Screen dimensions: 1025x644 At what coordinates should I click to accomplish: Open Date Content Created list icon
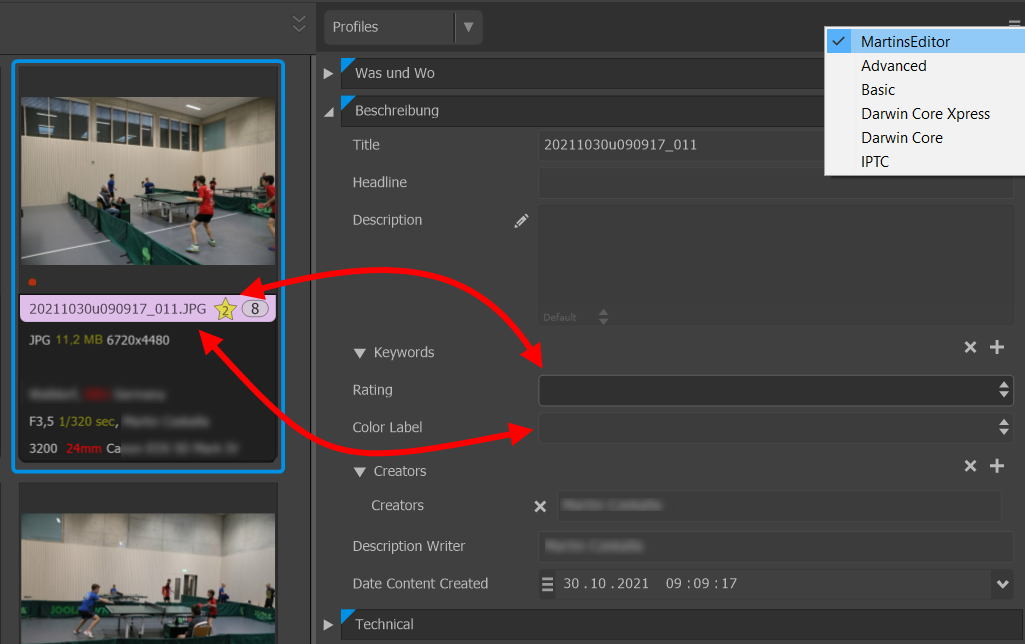547,584
